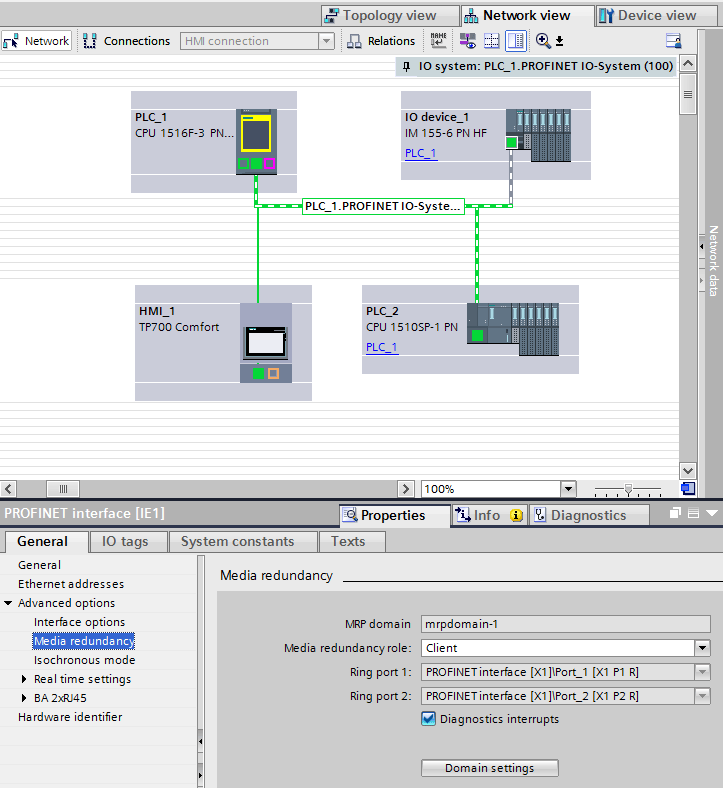Click the vertical scrollbar up arrow
The image size is (723, 788).
click(688, 64)
